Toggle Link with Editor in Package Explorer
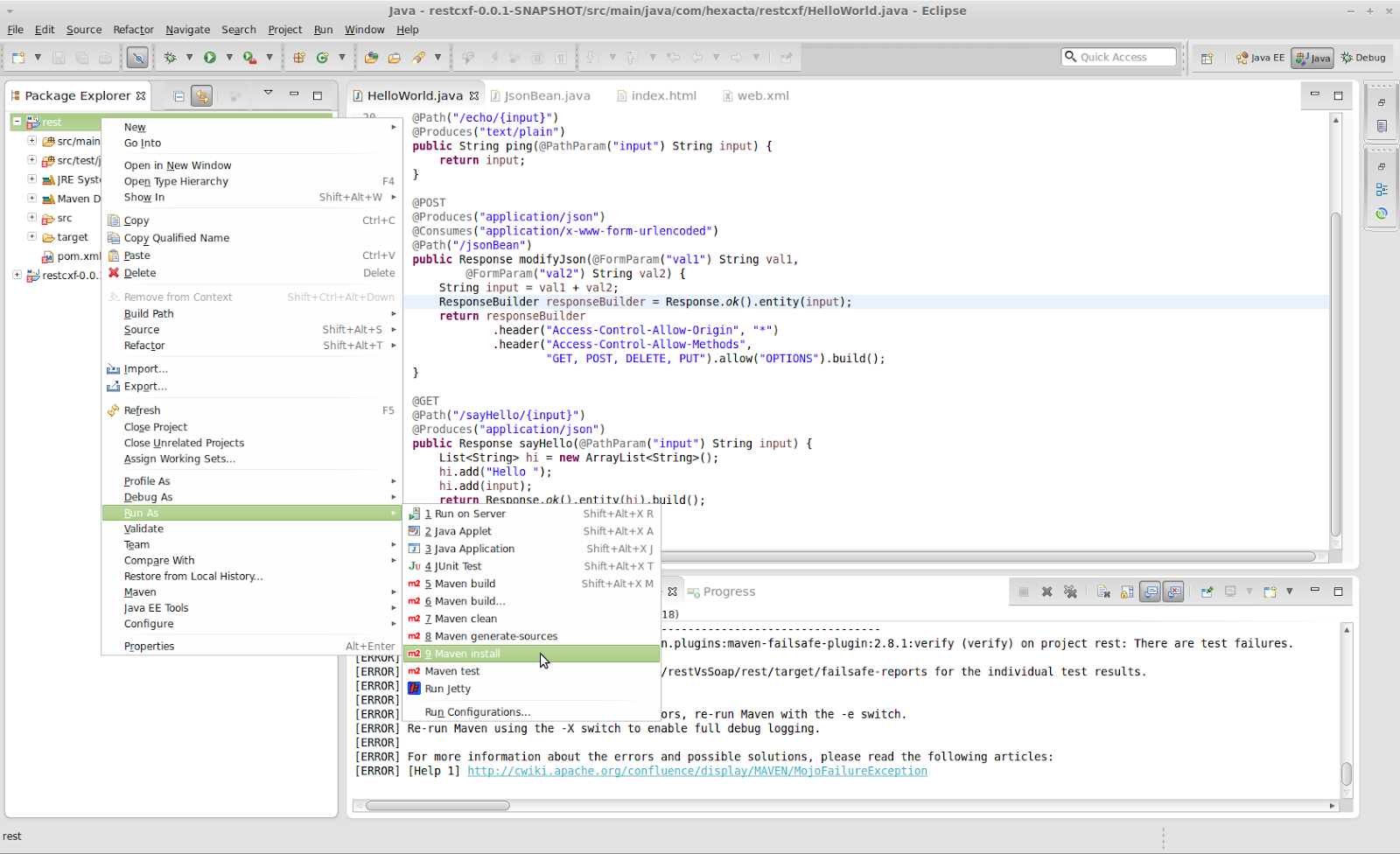This screenshot has width=1400, height=854. click(x=202, y=96)
